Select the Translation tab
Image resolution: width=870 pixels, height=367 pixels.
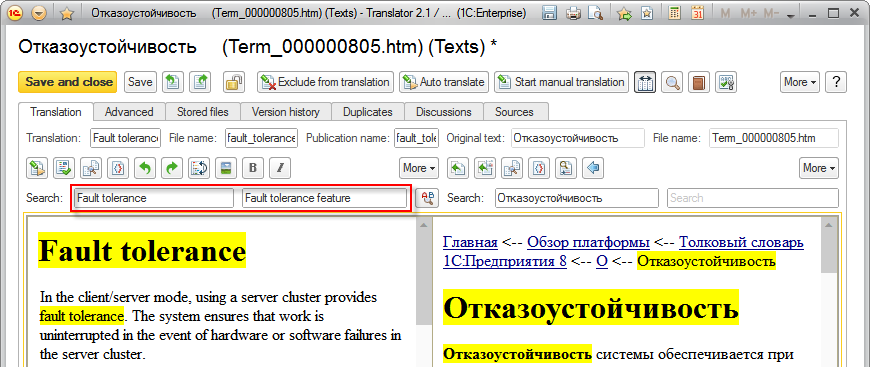coord(55,112)
